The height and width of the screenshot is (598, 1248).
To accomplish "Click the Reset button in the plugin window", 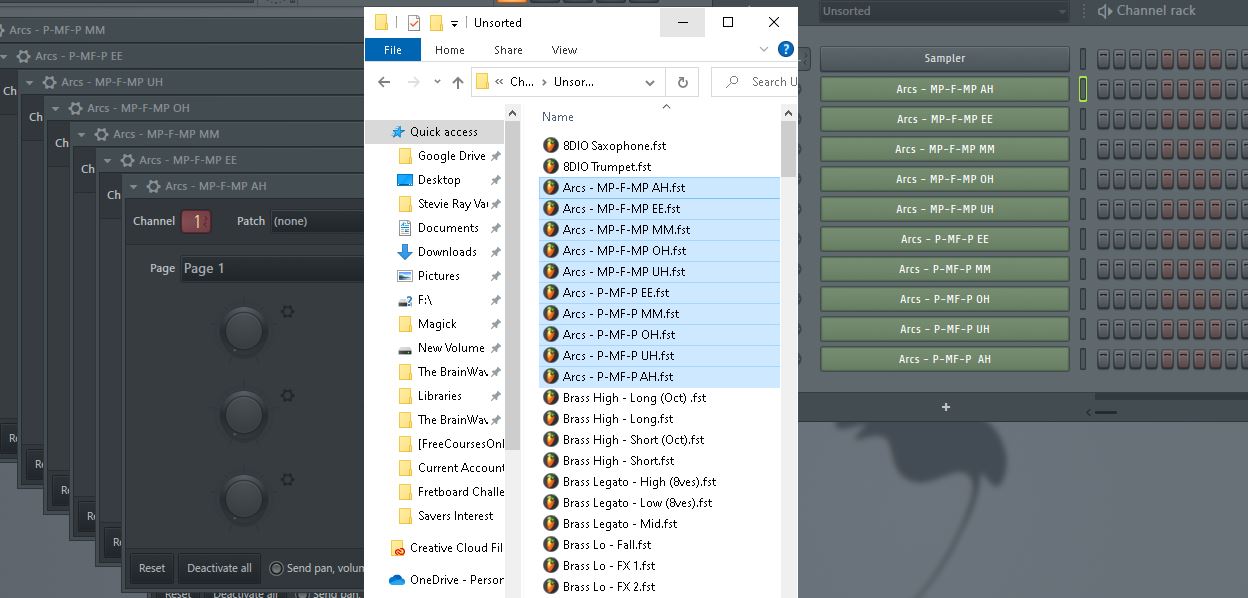I will pyautogui.click(x=152, y=568).
